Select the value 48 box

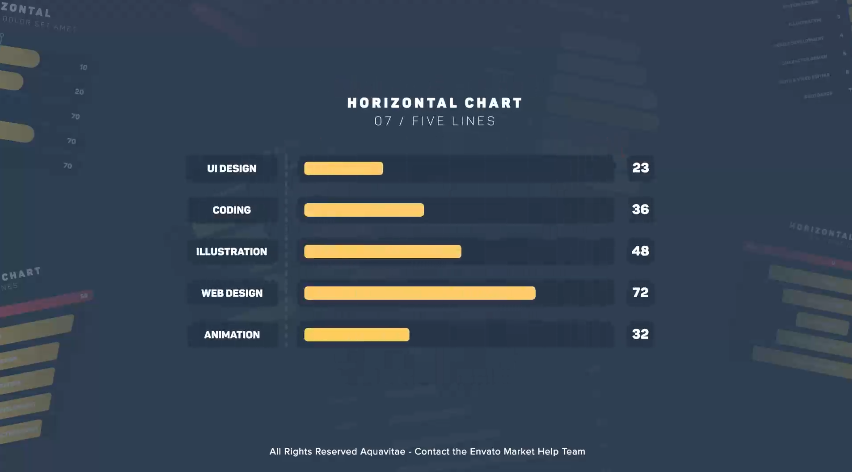[x=640, y=251]
